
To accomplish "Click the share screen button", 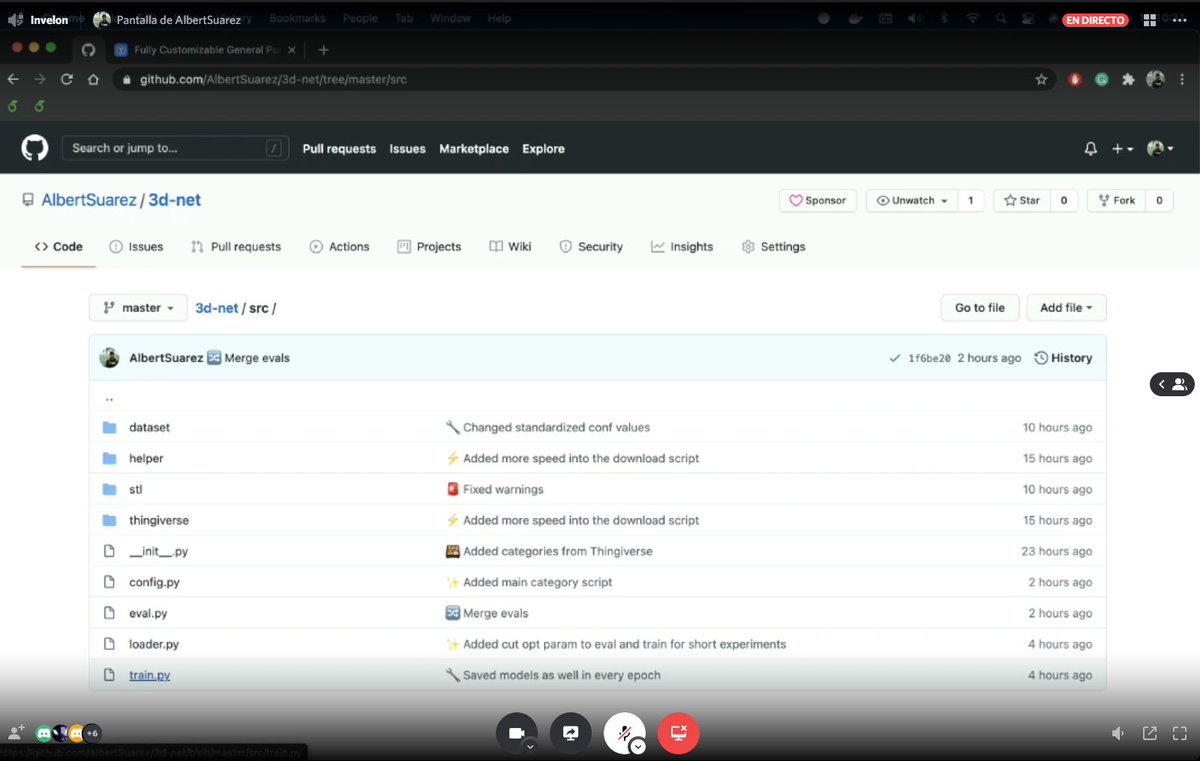I will pyautogui.click(x=570, y=733).
